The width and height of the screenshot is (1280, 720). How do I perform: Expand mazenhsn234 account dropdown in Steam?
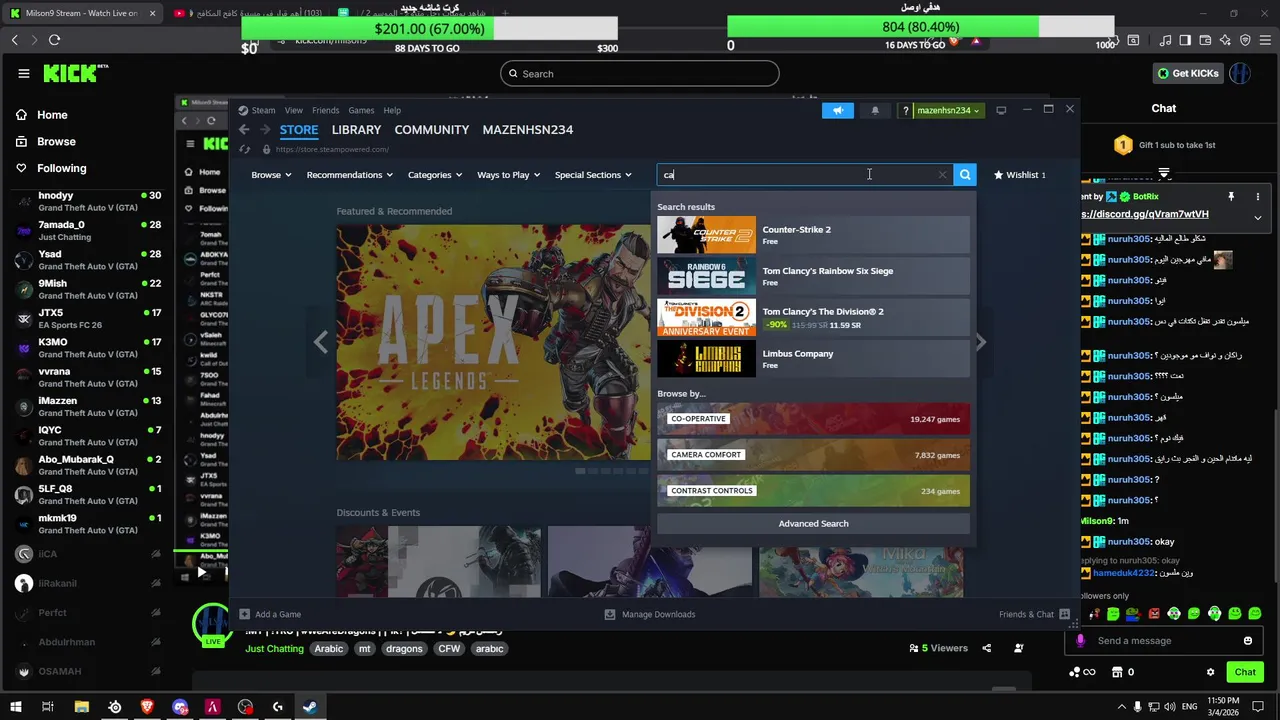tap(948, 111)
